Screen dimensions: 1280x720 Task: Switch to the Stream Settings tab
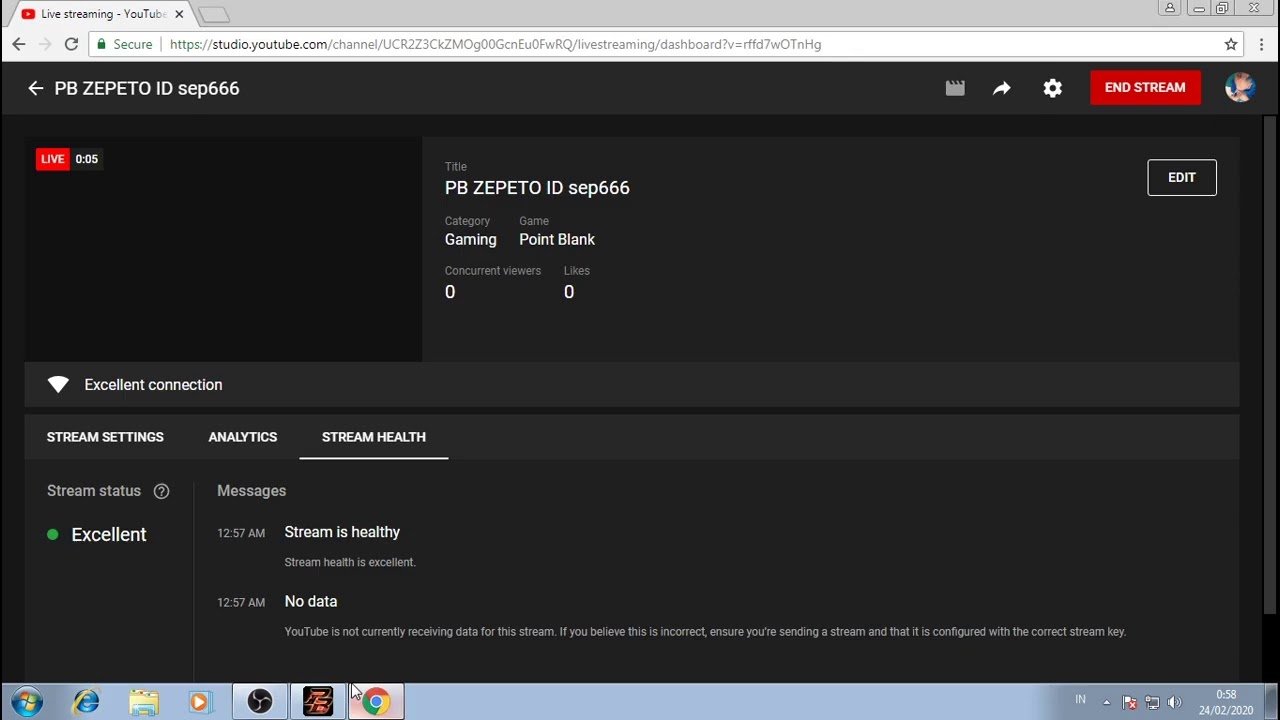105,437
